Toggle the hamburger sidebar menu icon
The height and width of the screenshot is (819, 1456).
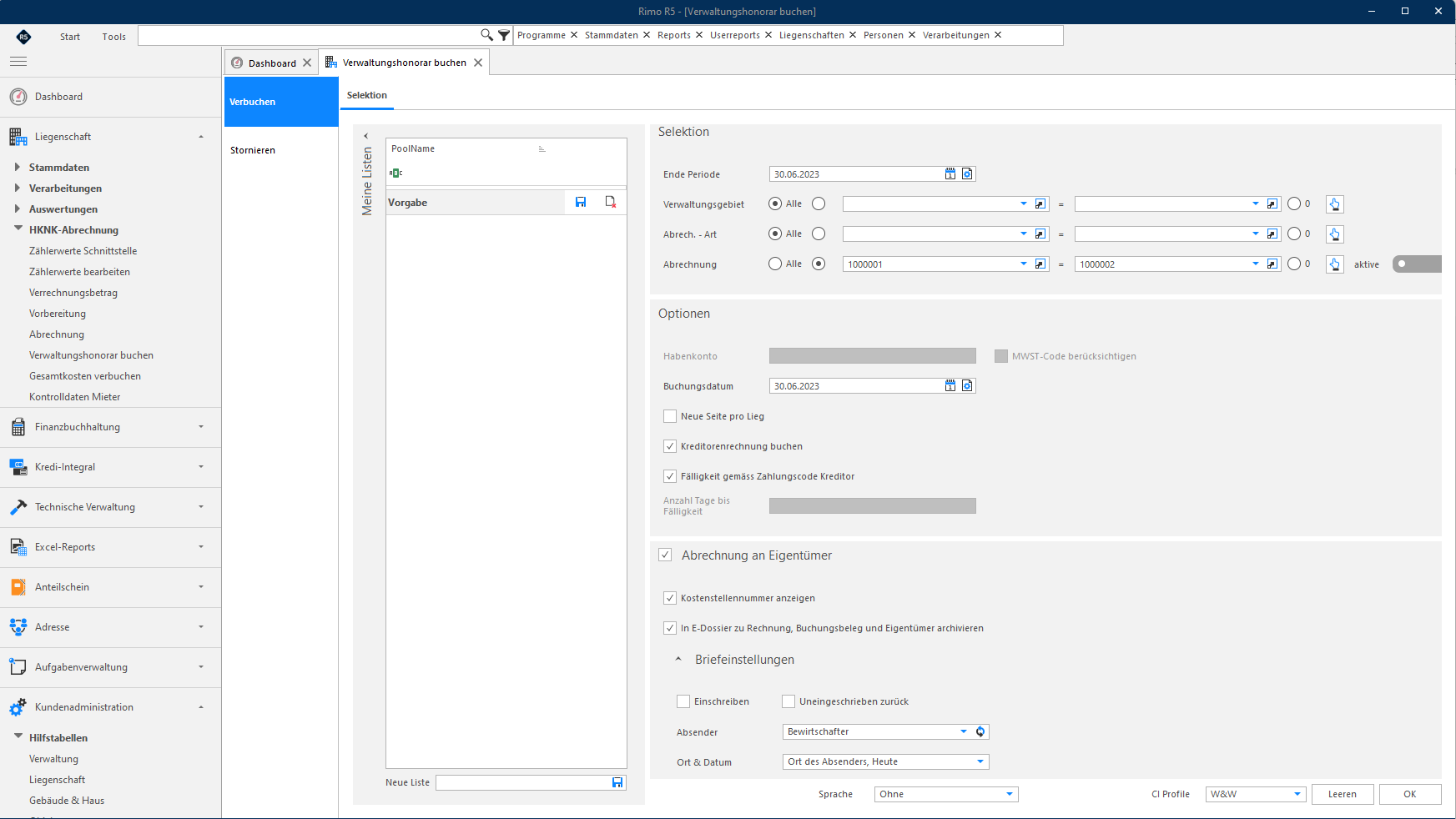(x=18, y=61)
